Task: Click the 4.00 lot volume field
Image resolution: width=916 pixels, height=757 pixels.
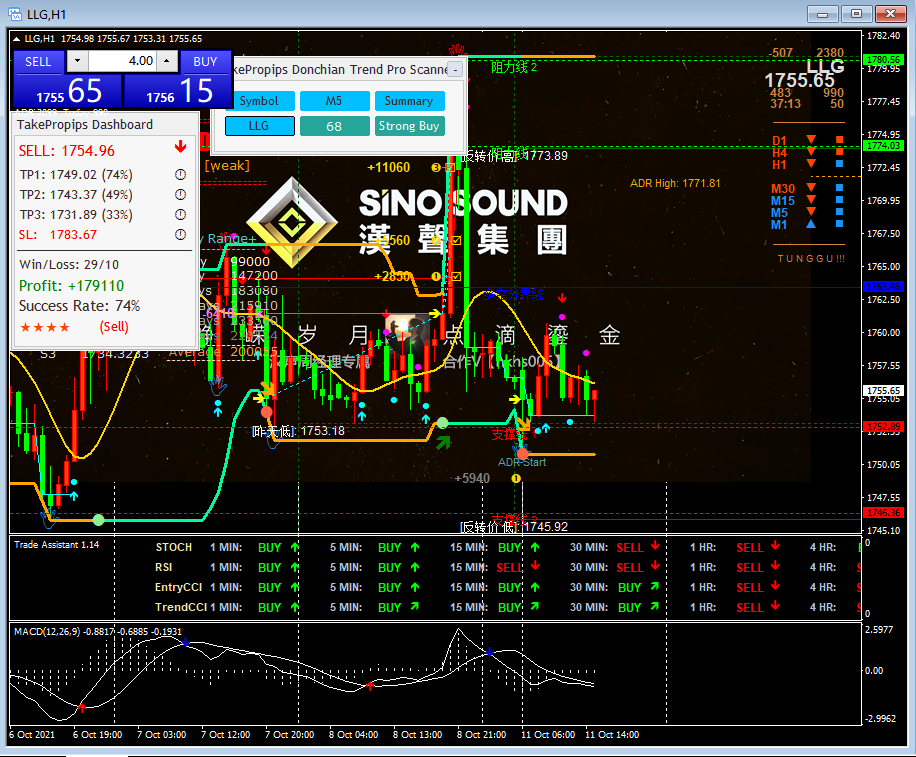Action: (x=122, y=61)
